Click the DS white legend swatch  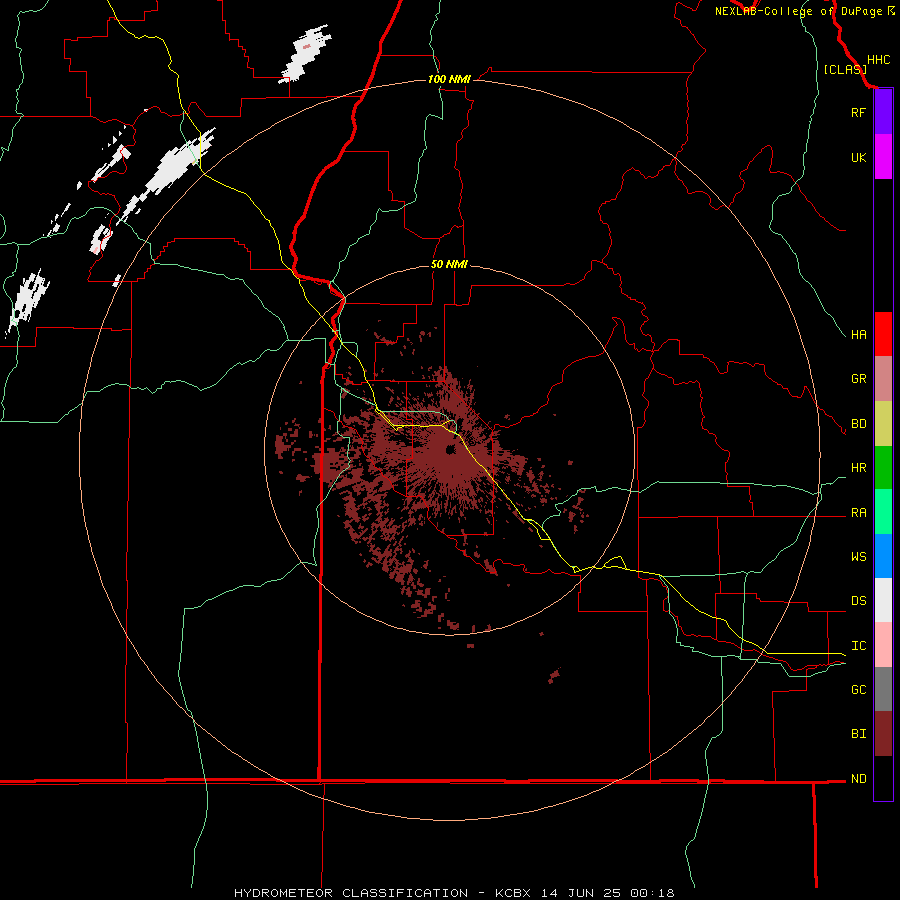(x=883, y=600)
